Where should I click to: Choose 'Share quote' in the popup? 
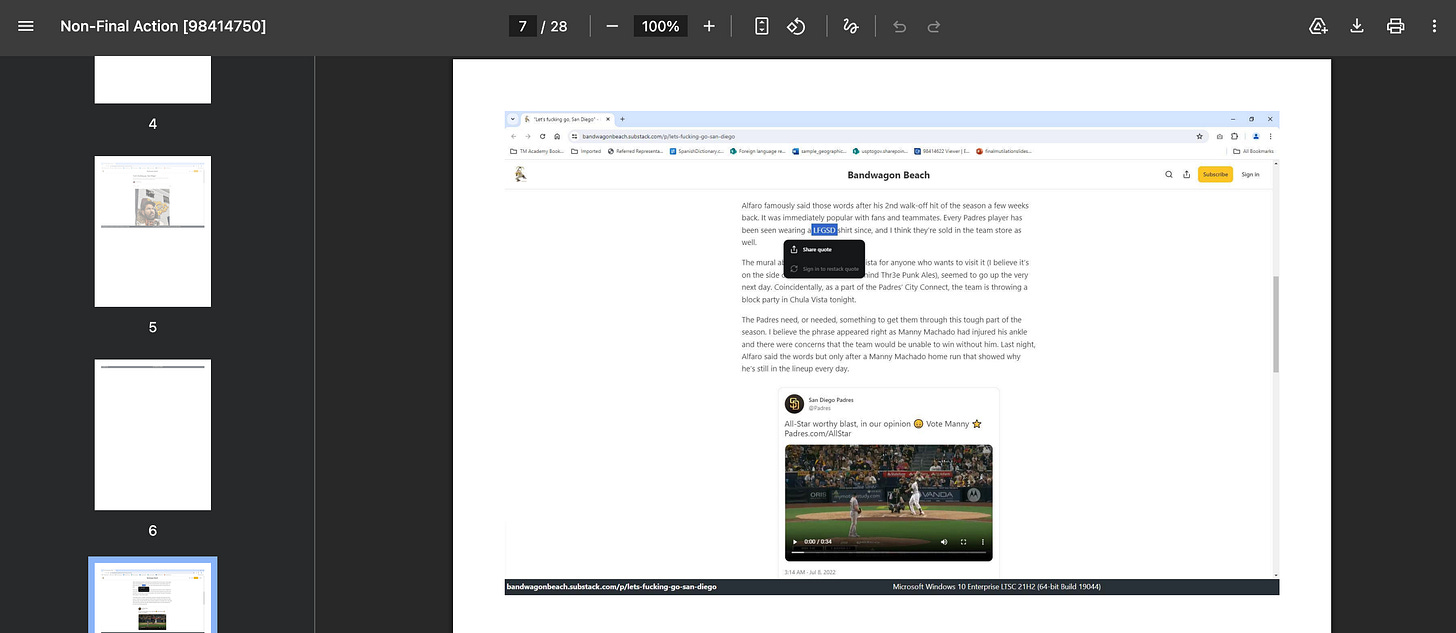[x=817, y=250]
